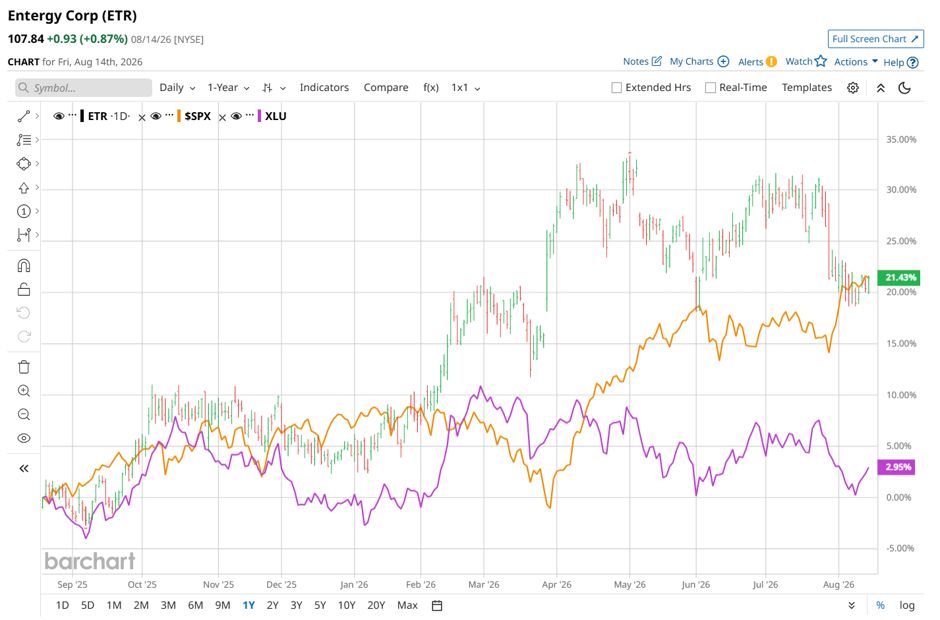This screenshot has width=940, height=620.
Task: Open the Help question icon
Action: (912, 62)
